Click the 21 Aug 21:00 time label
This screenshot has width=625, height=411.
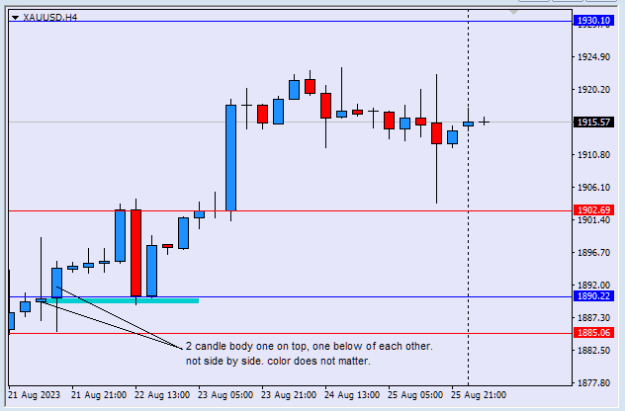99,395
